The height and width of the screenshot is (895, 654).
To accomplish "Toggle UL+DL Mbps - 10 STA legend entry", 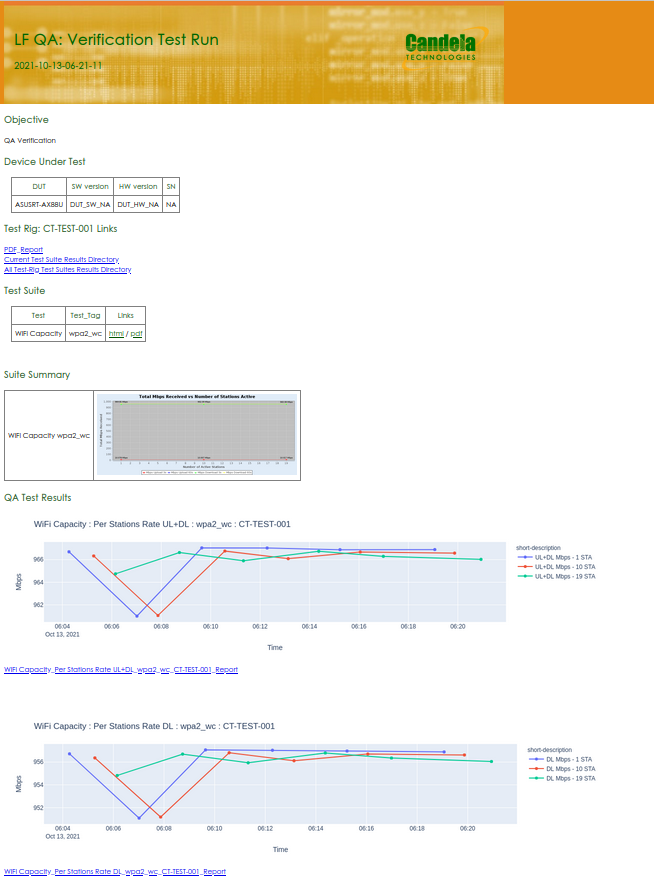I will pyautogui.click(x=556, y=567).
